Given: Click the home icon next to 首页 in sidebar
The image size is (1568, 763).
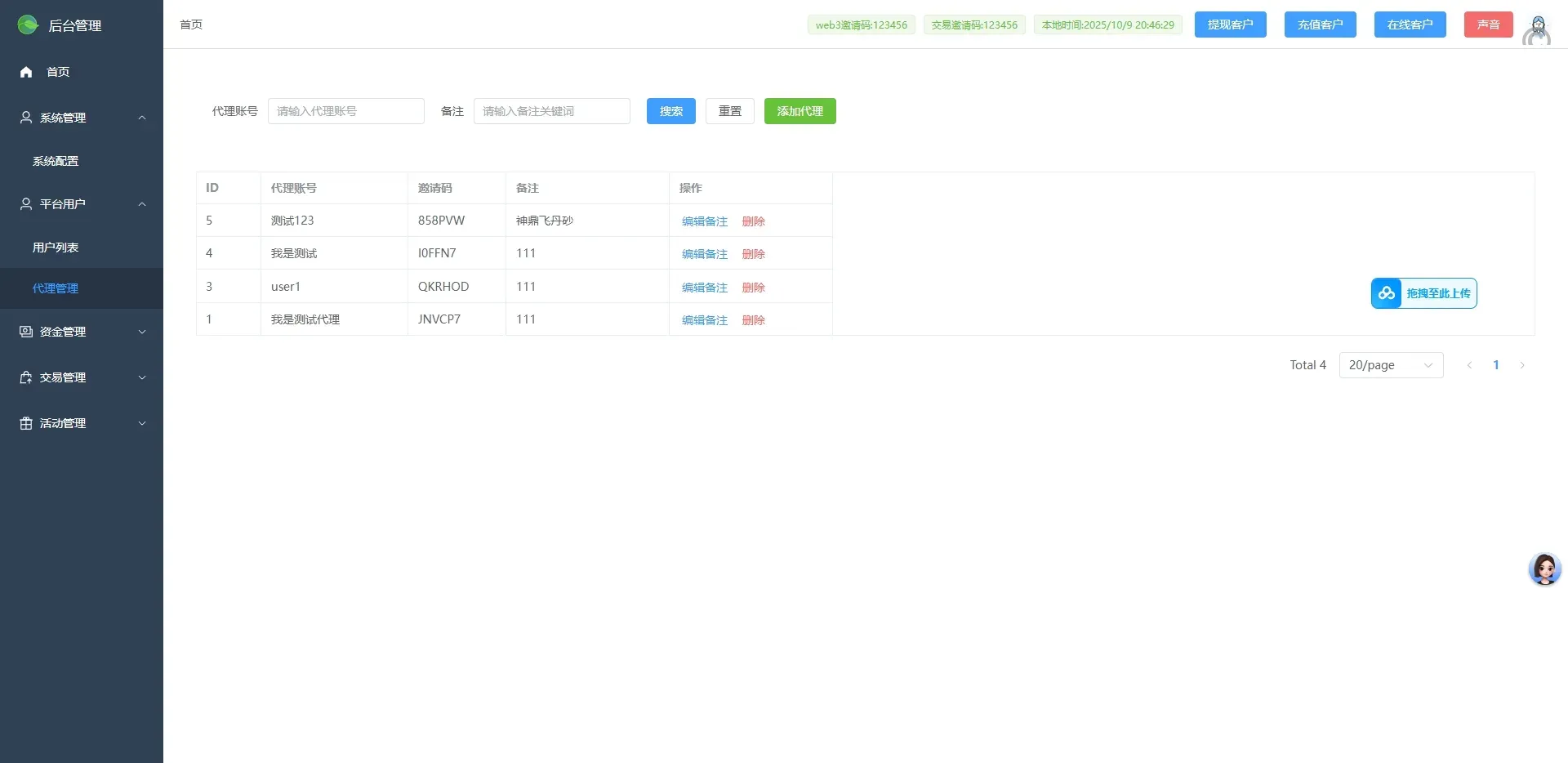Looking at the screenshot, I should click(26, 72).
